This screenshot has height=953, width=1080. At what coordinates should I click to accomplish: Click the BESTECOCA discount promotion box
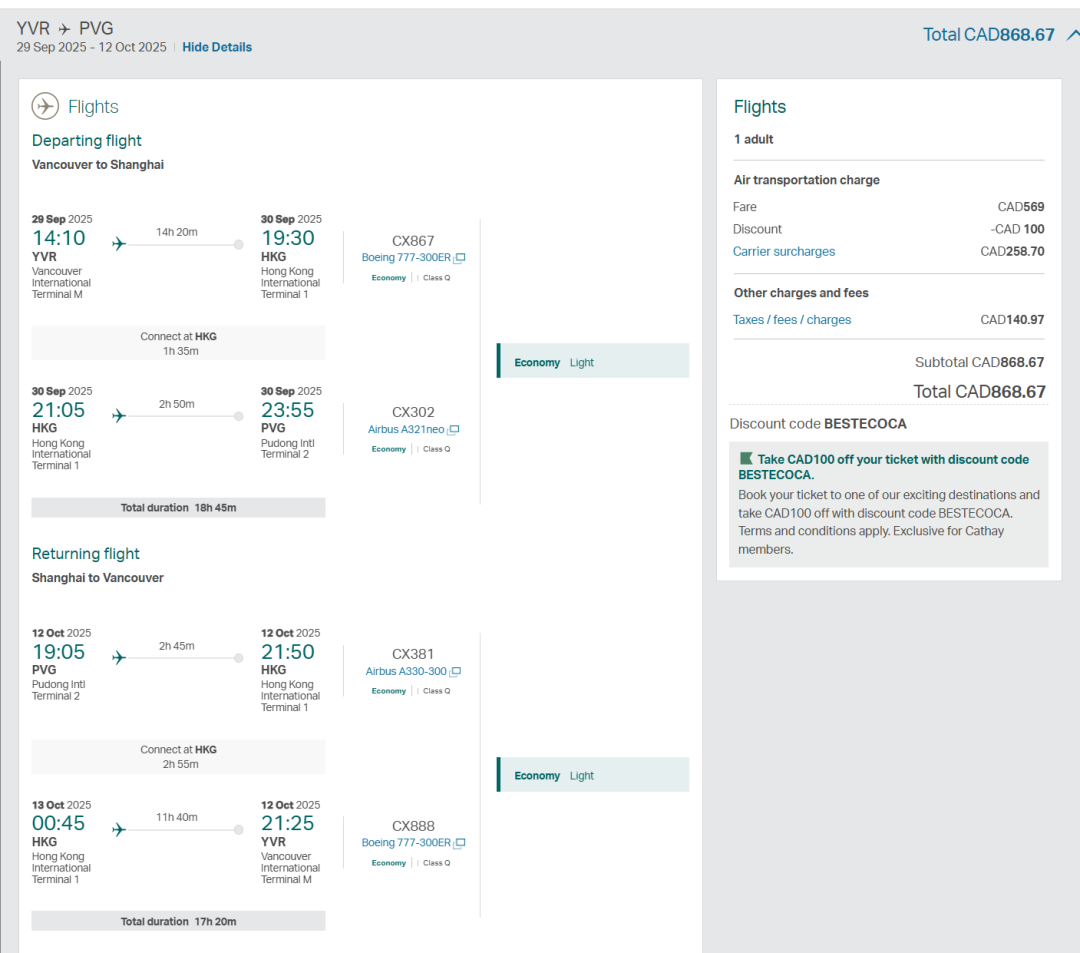888,505
